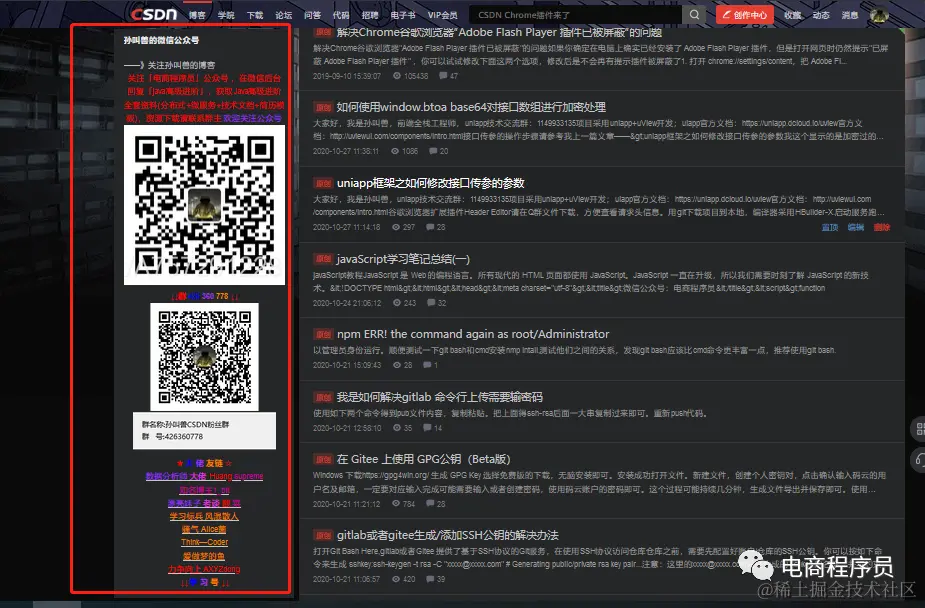925x608 pixels.
Task: Click the comment icon beside 14
Action: pyautogui.click(x=427, y=428)
